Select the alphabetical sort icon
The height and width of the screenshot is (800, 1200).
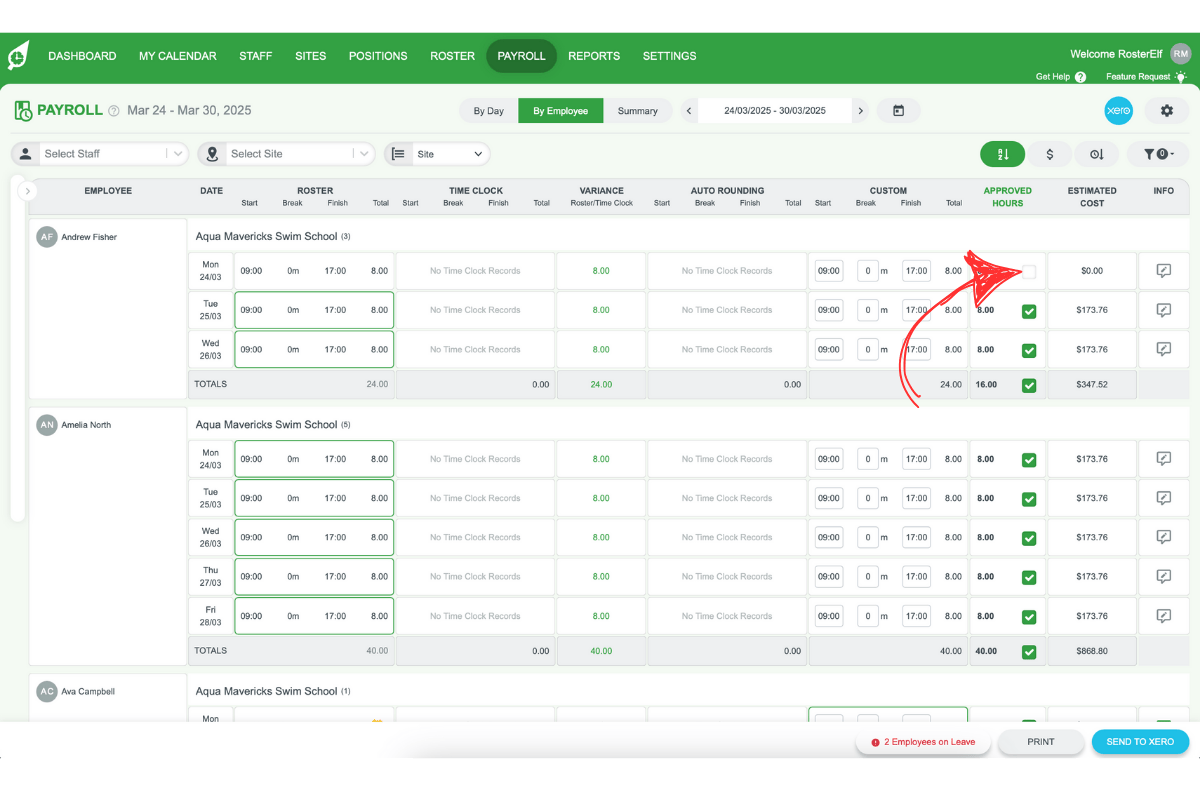click(x=1002, y=154)
